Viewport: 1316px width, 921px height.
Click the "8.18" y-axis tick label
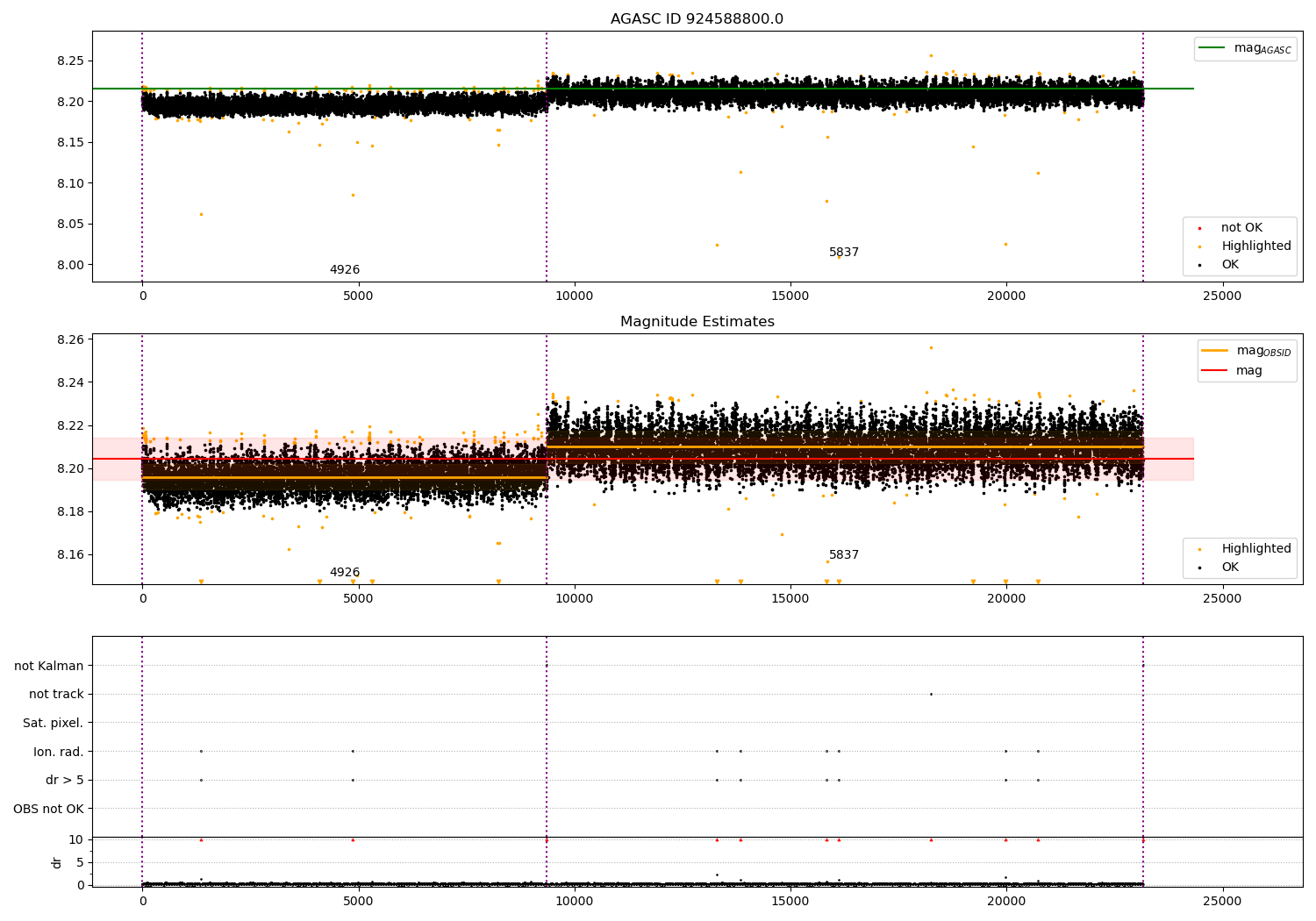click(x=70, y=511)
